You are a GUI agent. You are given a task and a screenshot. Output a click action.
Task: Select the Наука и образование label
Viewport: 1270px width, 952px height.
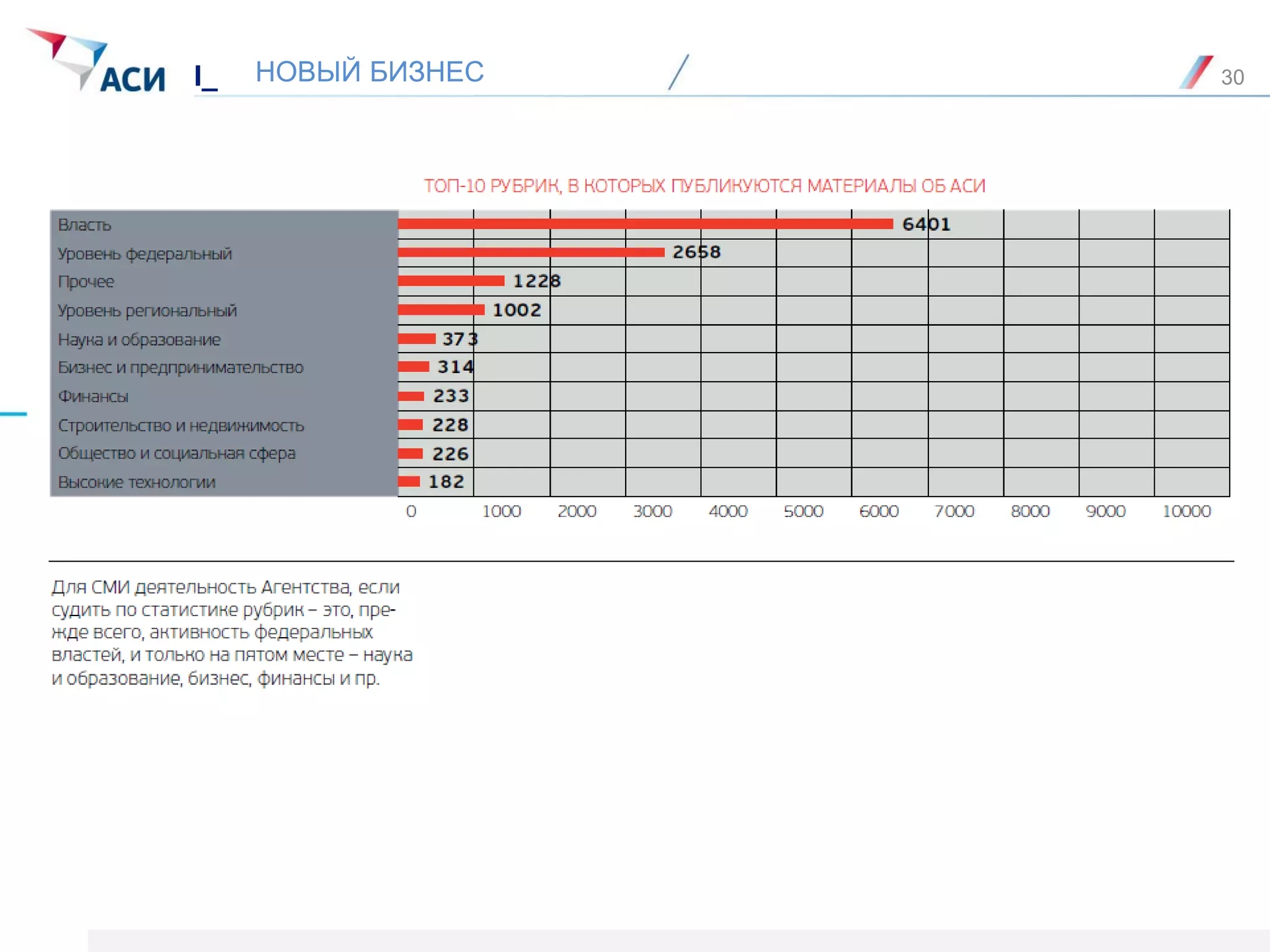[x=139, y=340]
